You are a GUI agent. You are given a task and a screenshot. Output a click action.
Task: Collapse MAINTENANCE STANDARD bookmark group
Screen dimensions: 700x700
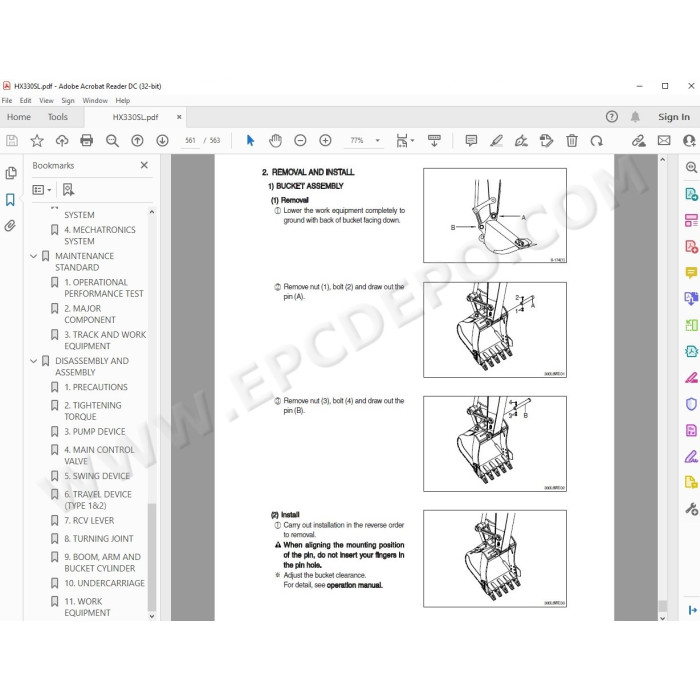pyautogui.click(x=33, y=256)
